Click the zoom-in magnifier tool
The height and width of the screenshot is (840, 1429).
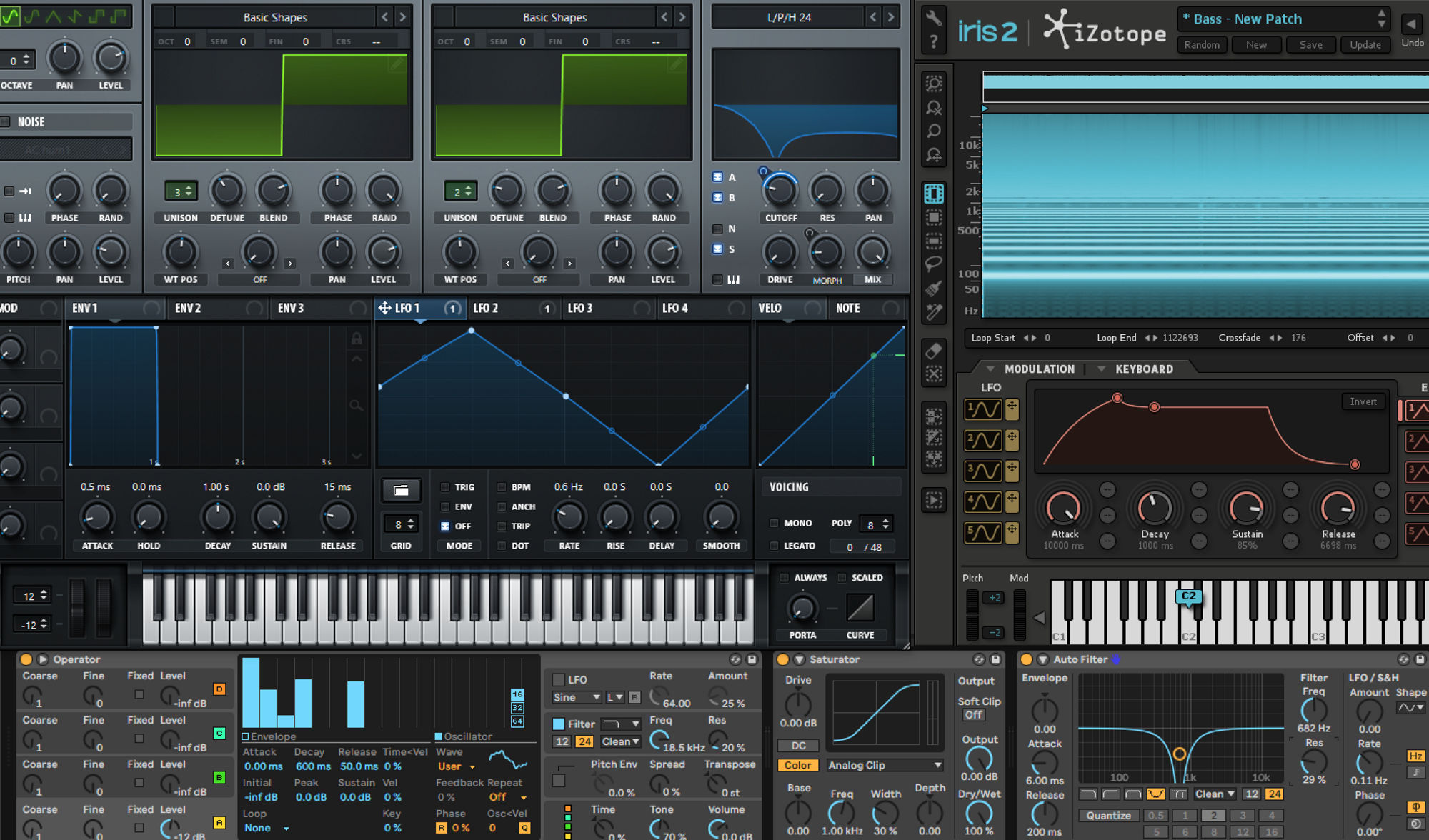pyautogui.click(x=933, y=129)
